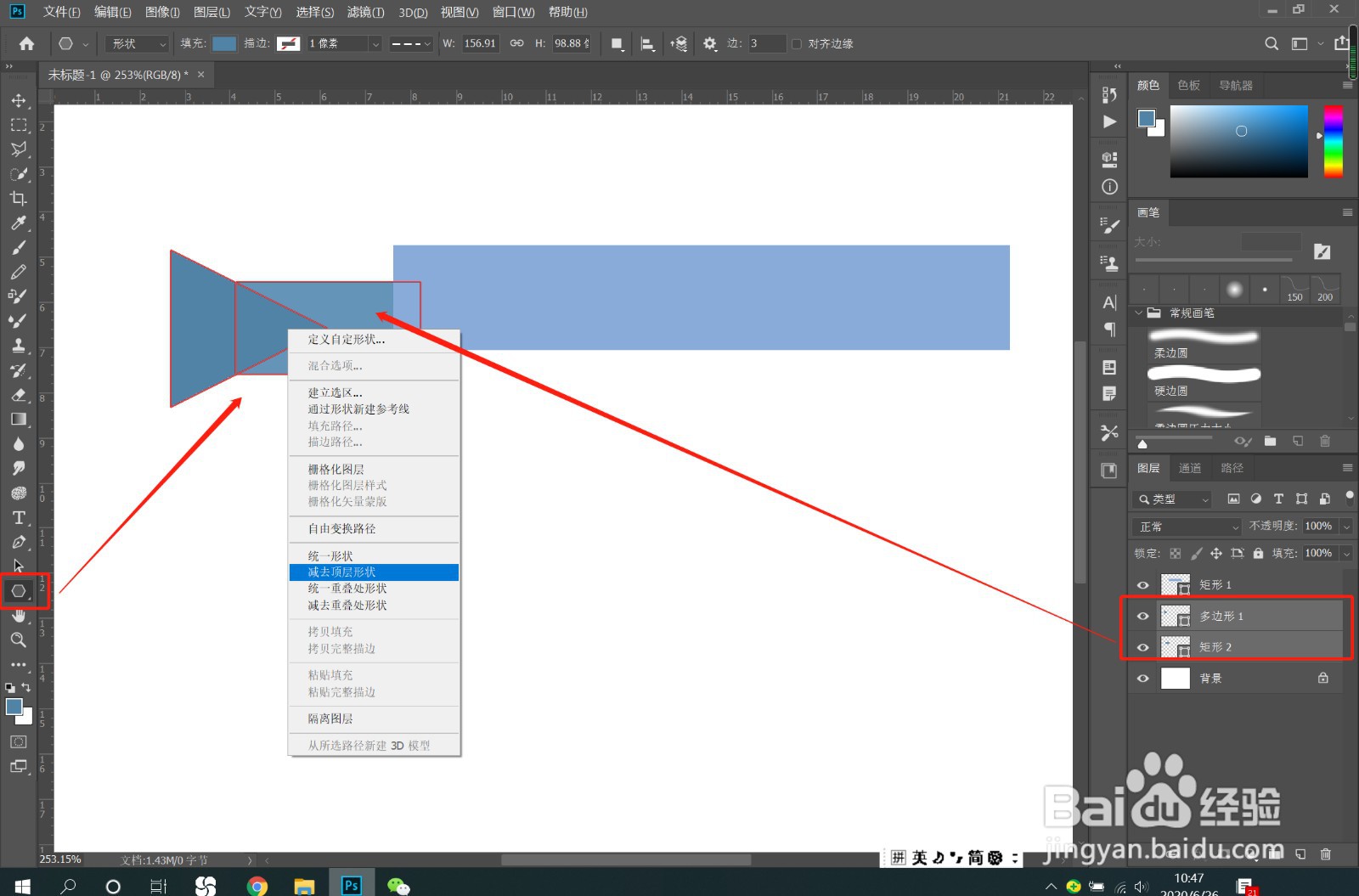Screen dimensions: 1359x896
Task: Open path arrangement icon in options bar
Action: coord(678,43)
